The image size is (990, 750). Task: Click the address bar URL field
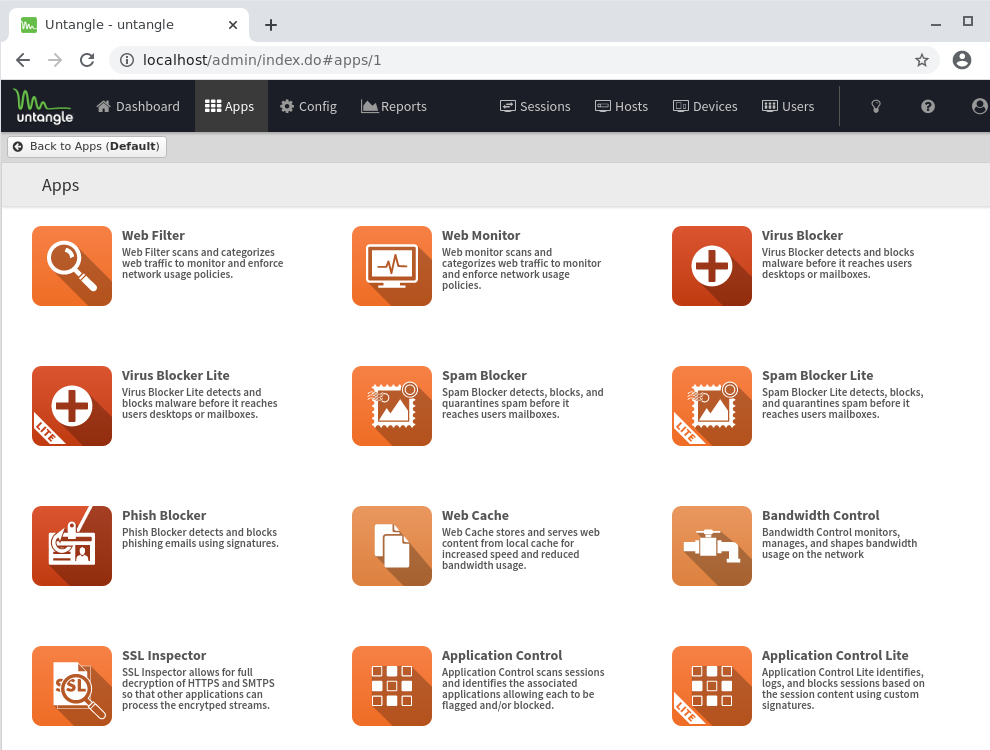tap(524, 60)
